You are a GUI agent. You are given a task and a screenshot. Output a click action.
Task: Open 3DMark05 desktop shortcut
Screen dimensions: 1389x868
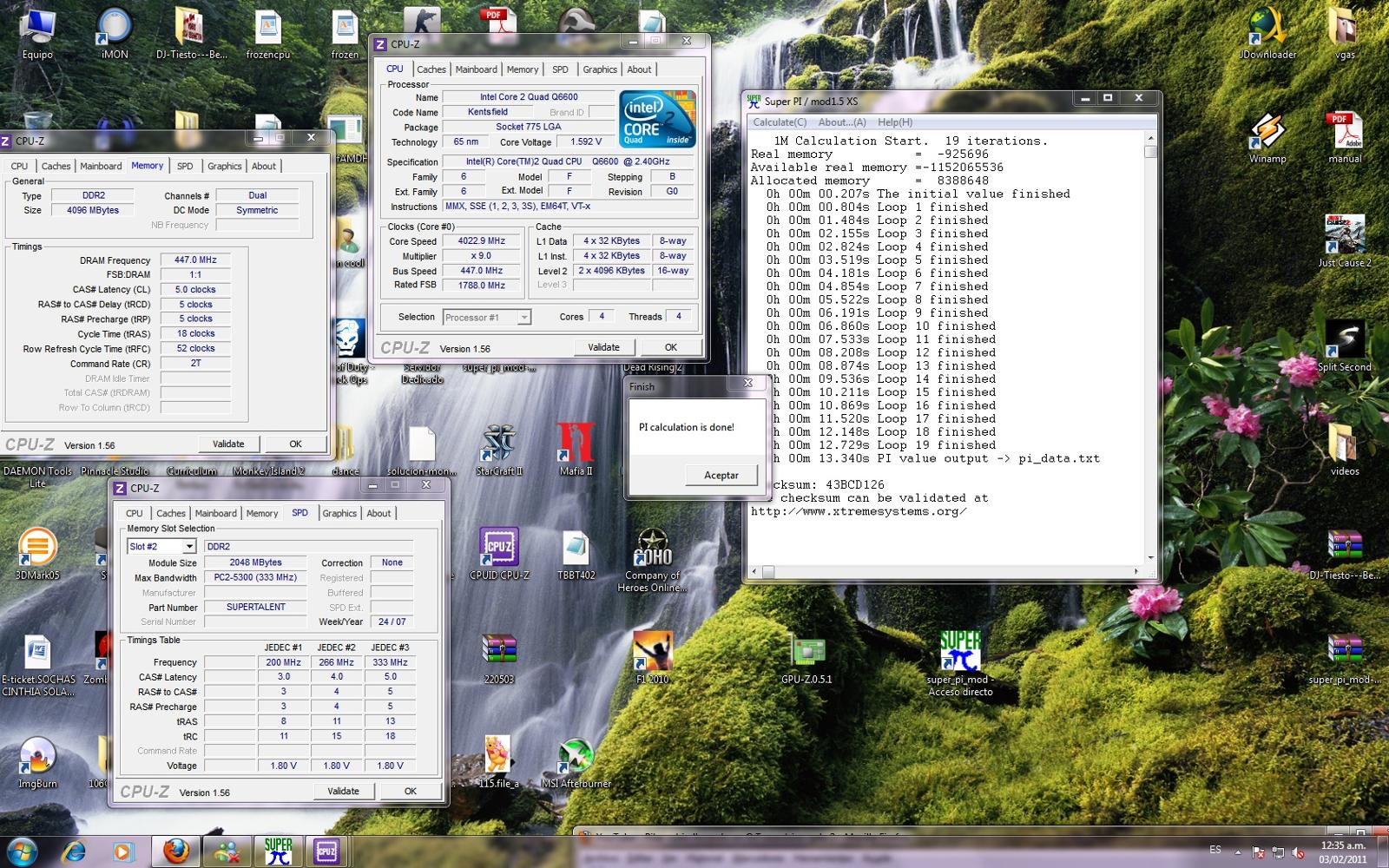(37, 554)
